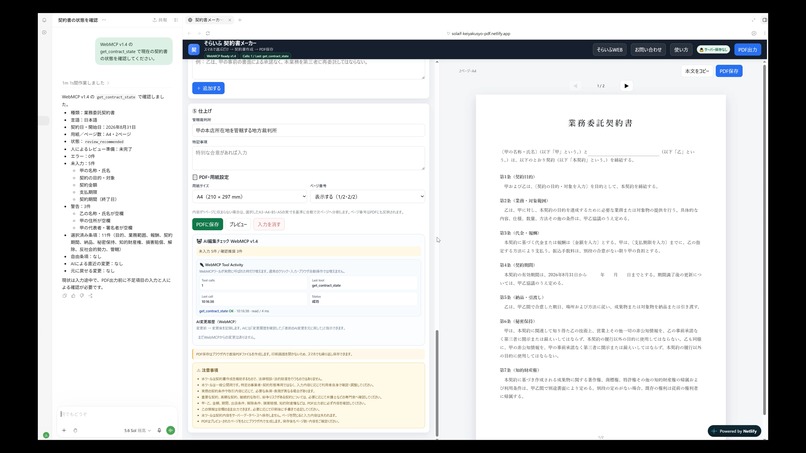Open the 使い方 help button
Viewport: 806px width, 453px height.
(x=681, y=50)
